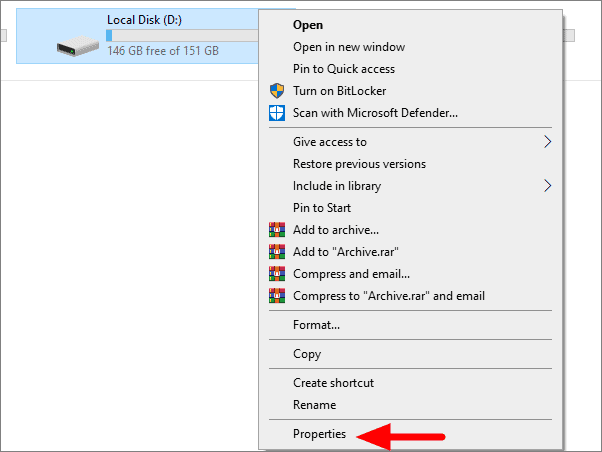Click WinRAR icon beside Add to archive...
This screenshot has width=602, height=452.
click(277, 230)
